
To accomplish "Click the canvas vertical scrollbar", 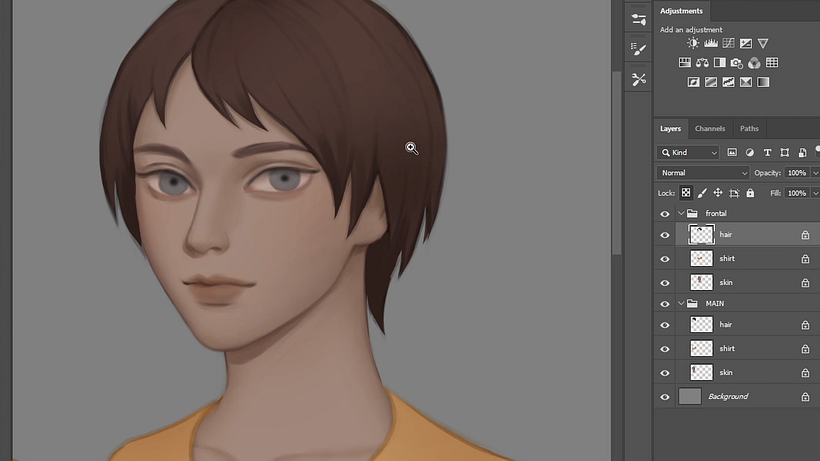I will click(x=617, y=162).
